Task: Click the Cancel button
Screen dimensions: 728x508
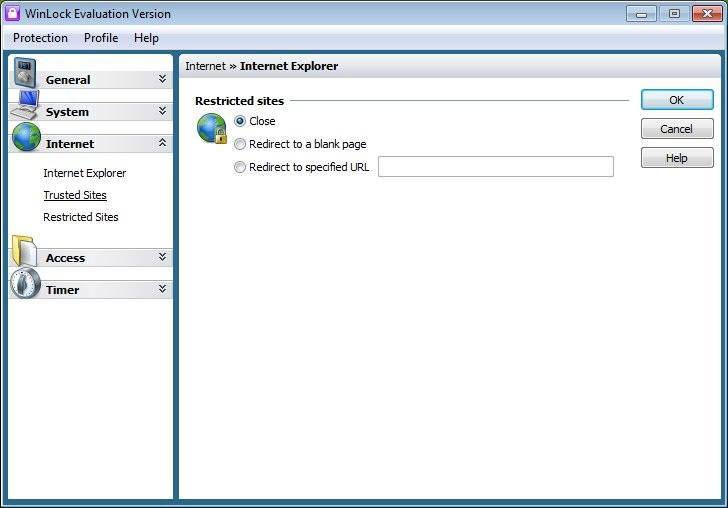Action: tap(677, 129)
